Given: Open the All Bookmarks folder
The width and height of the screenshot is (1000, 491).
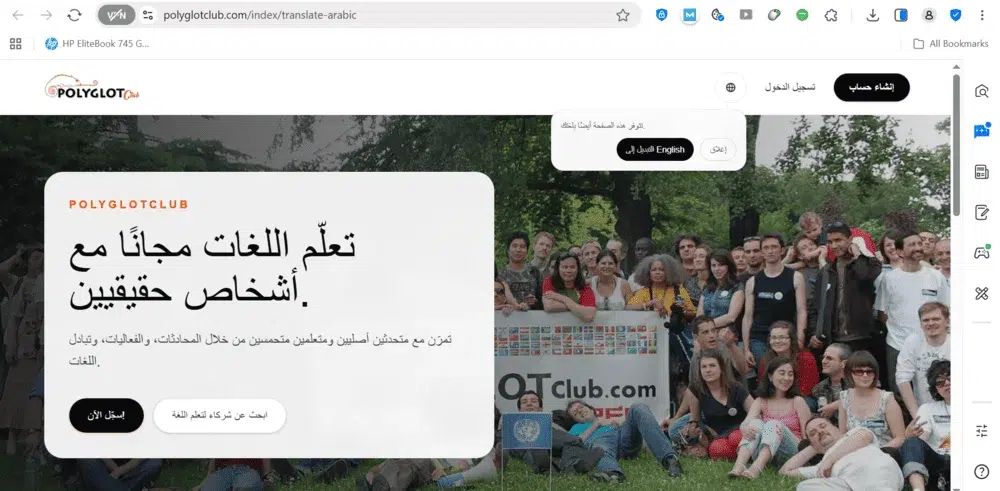Looking at the screenshot, I should click(950, 43).
